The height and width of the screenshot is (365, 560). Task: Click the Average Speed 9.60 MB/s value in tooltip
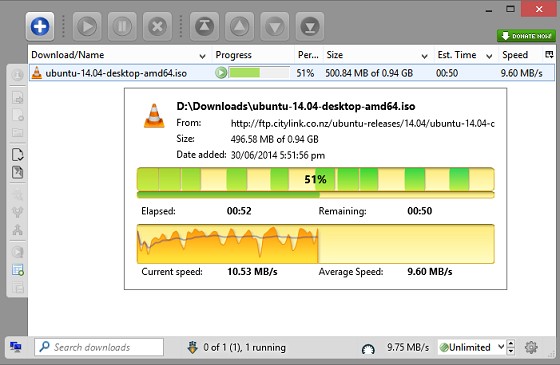pos(430,272)
